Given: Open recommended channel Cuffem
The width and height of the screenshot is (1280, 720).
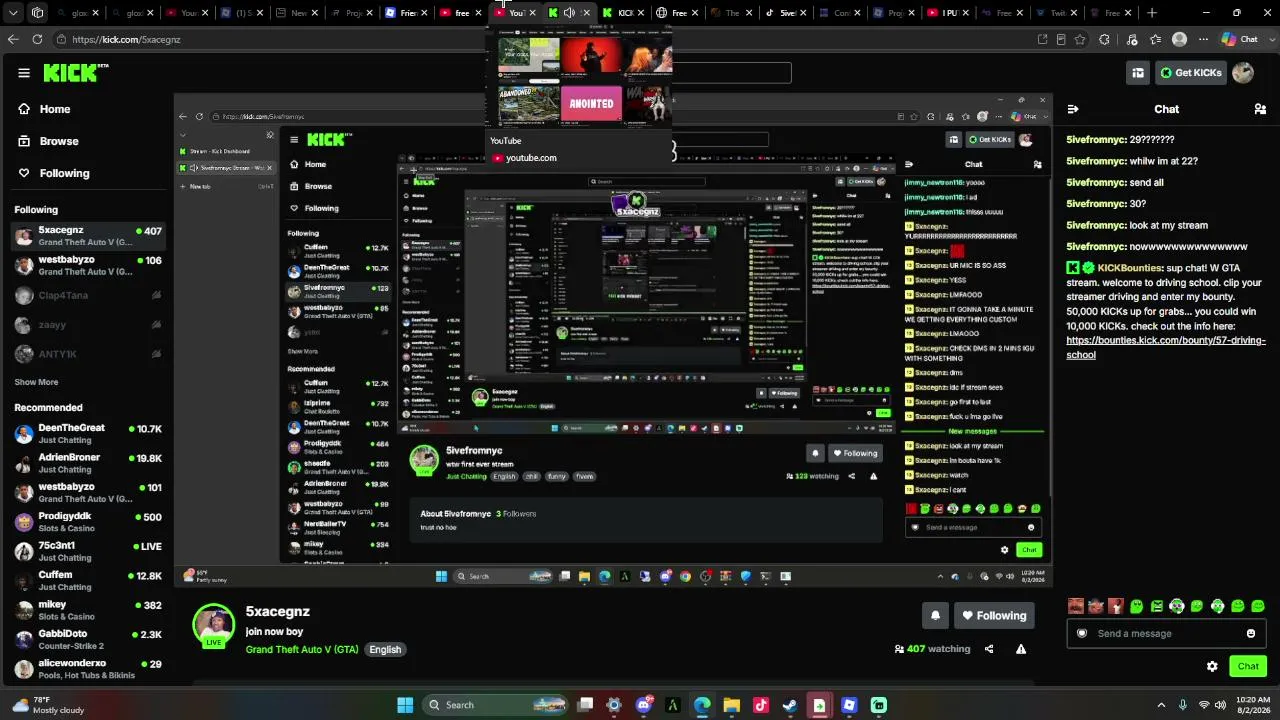Looking at the screenshot, I should 87,581.
